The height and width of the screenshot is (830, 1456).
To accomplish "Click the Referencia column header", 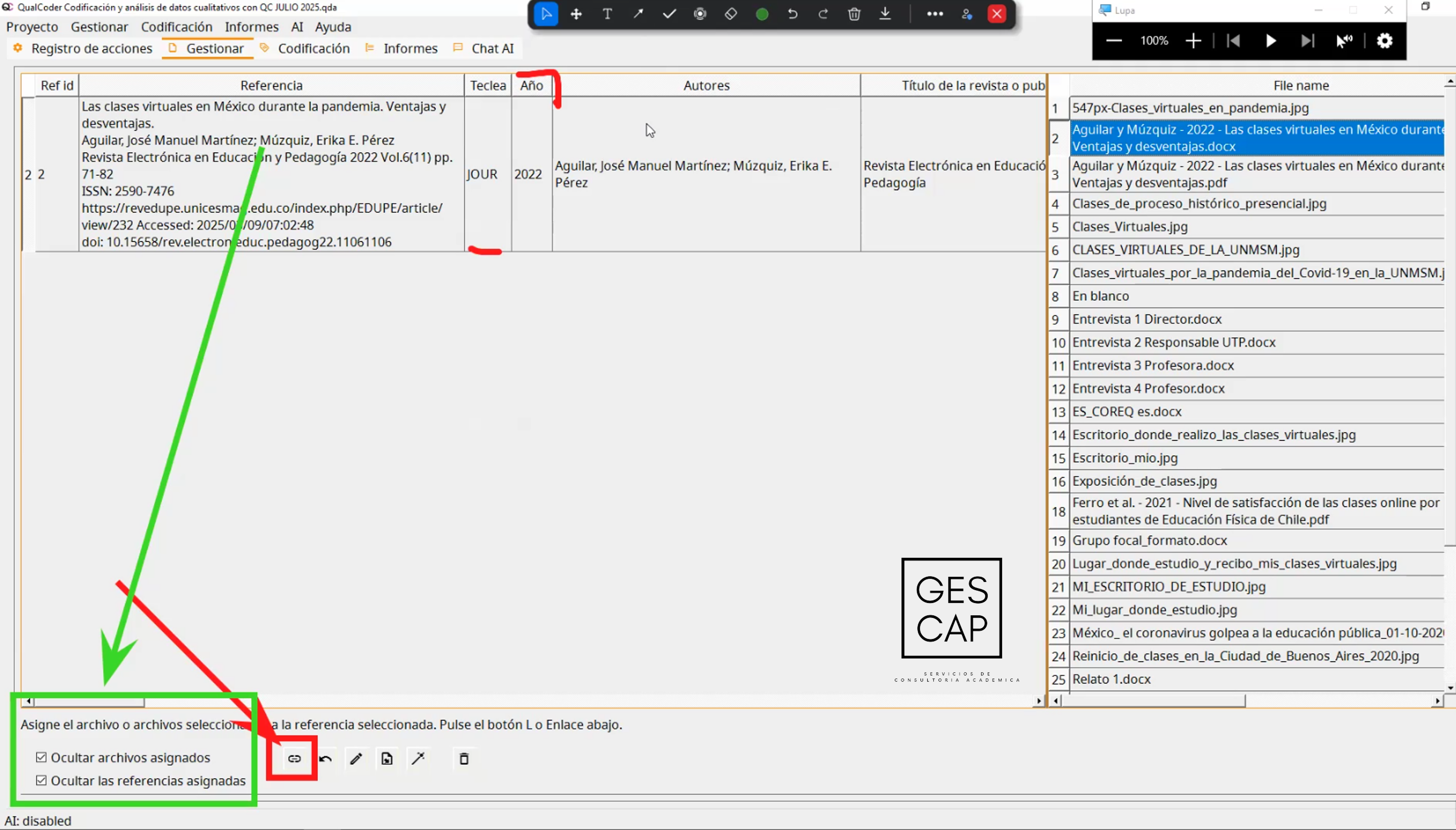I will [x=271, y=86].
